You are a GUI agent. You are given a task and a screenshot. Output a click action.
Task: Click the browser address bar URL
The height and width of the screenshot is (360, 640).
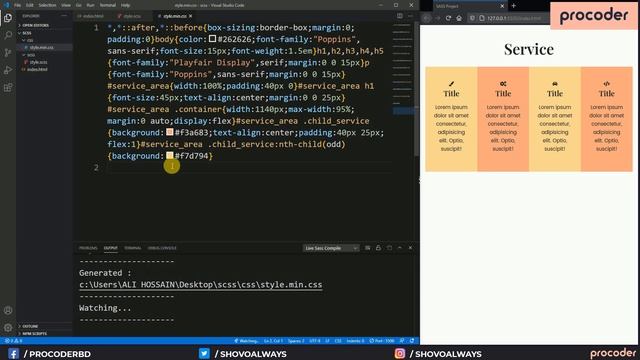(x=514, y=18)
